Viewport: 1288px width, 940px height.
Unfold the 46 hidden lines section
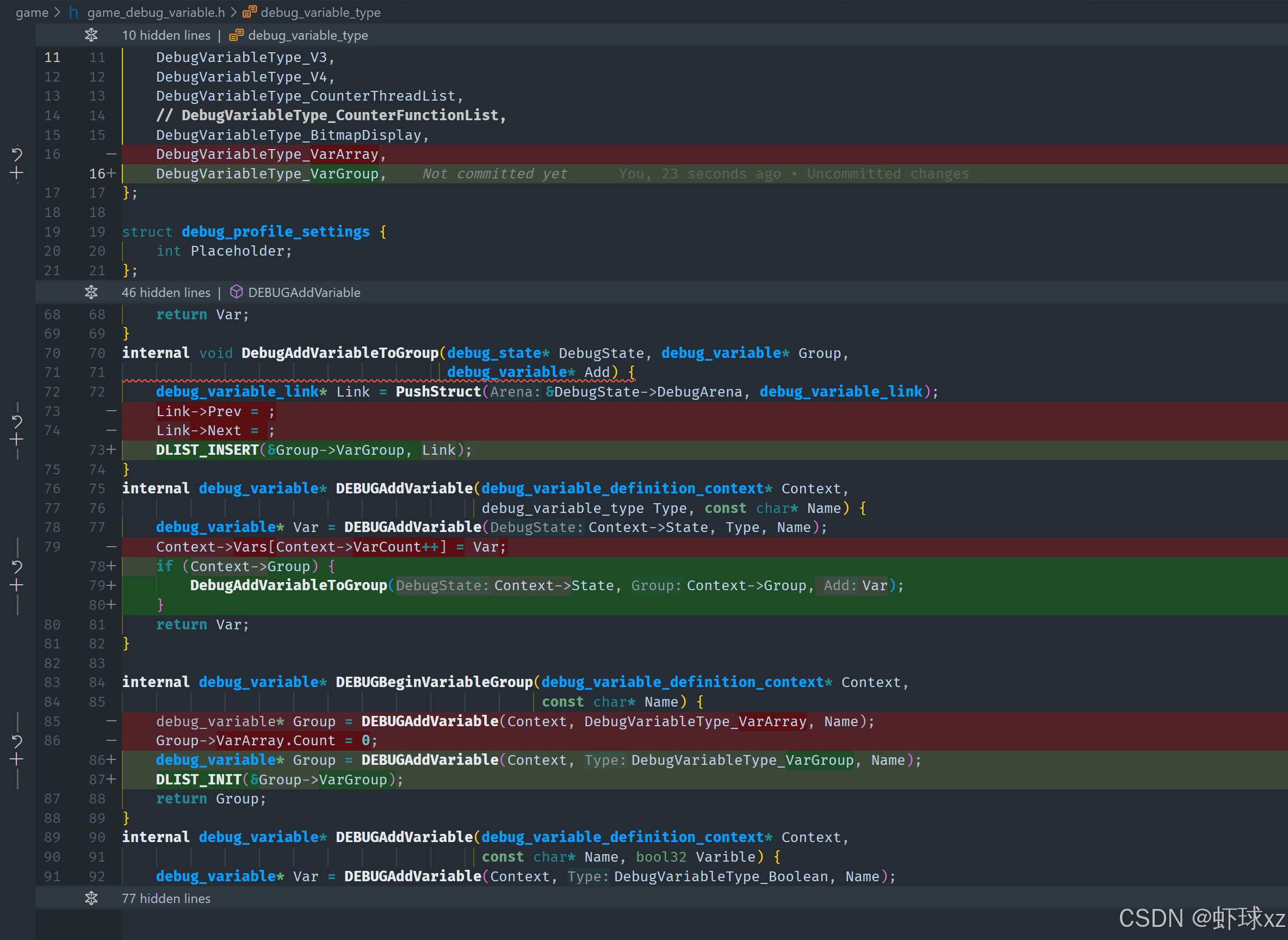coord(91,293)
